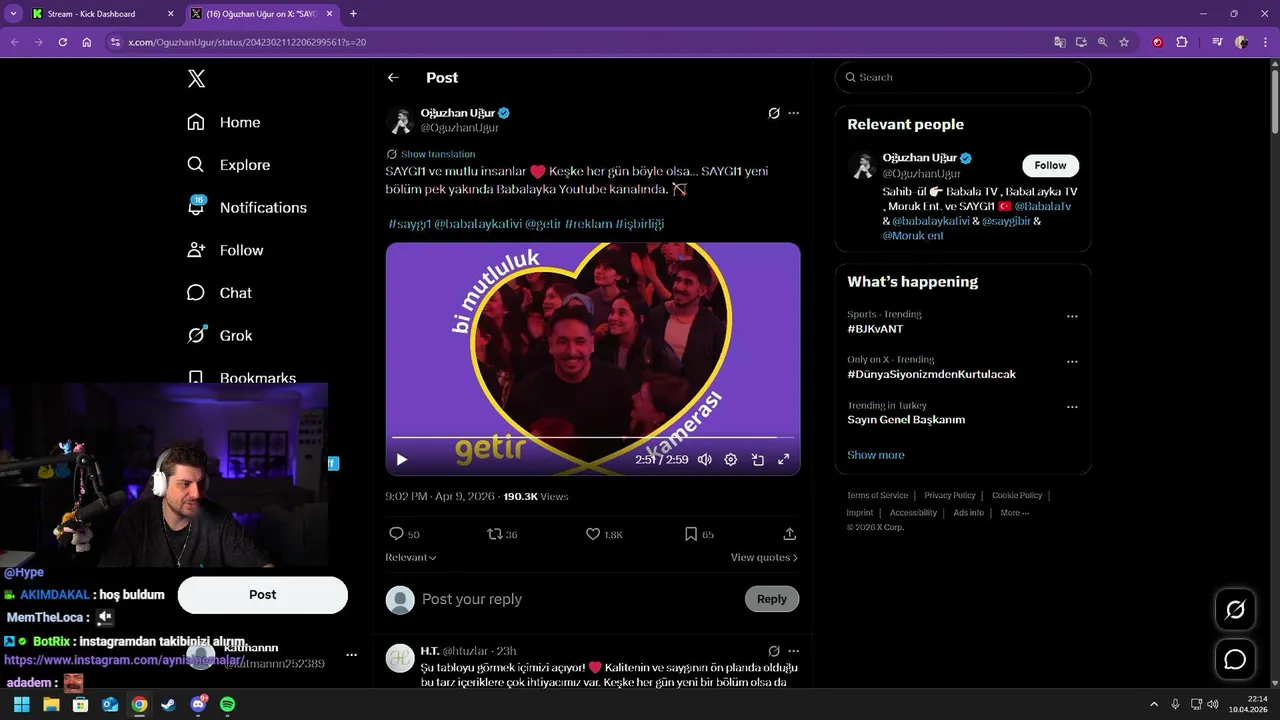Open a new browser tab

click(353, 14)
